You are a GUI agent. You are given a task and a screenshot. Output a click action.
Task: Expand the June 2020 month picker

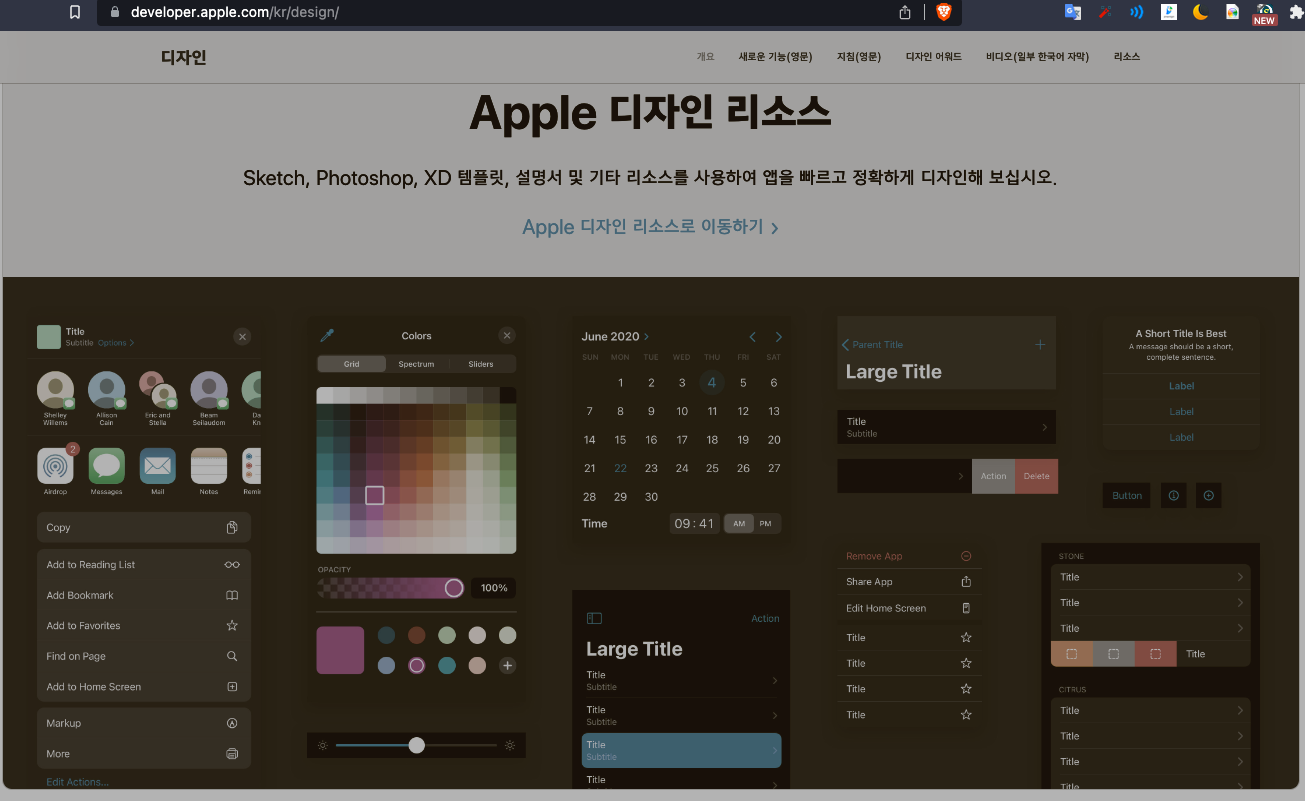point(615,337)
